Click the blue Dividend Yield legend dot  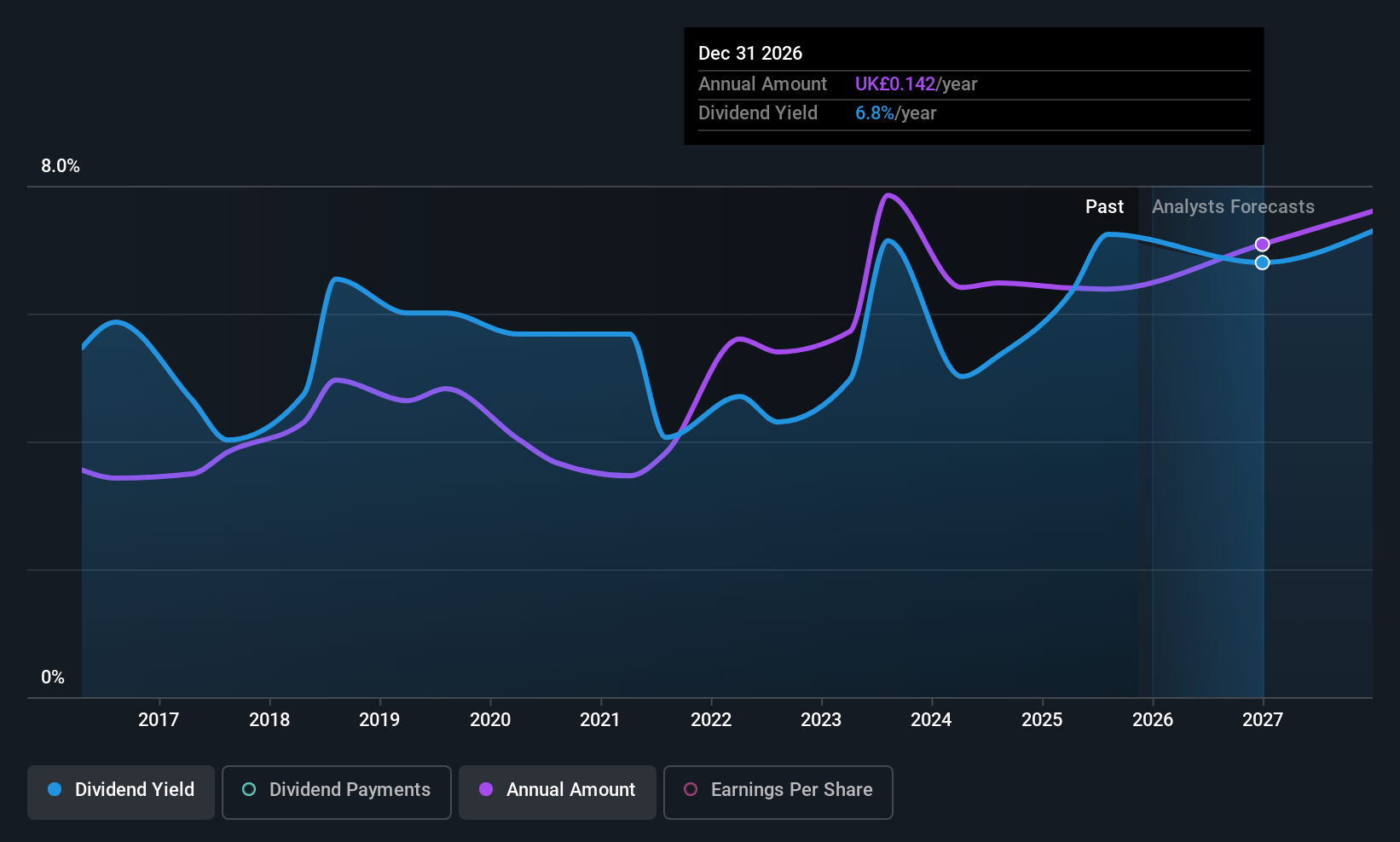[x=55, y=789]
